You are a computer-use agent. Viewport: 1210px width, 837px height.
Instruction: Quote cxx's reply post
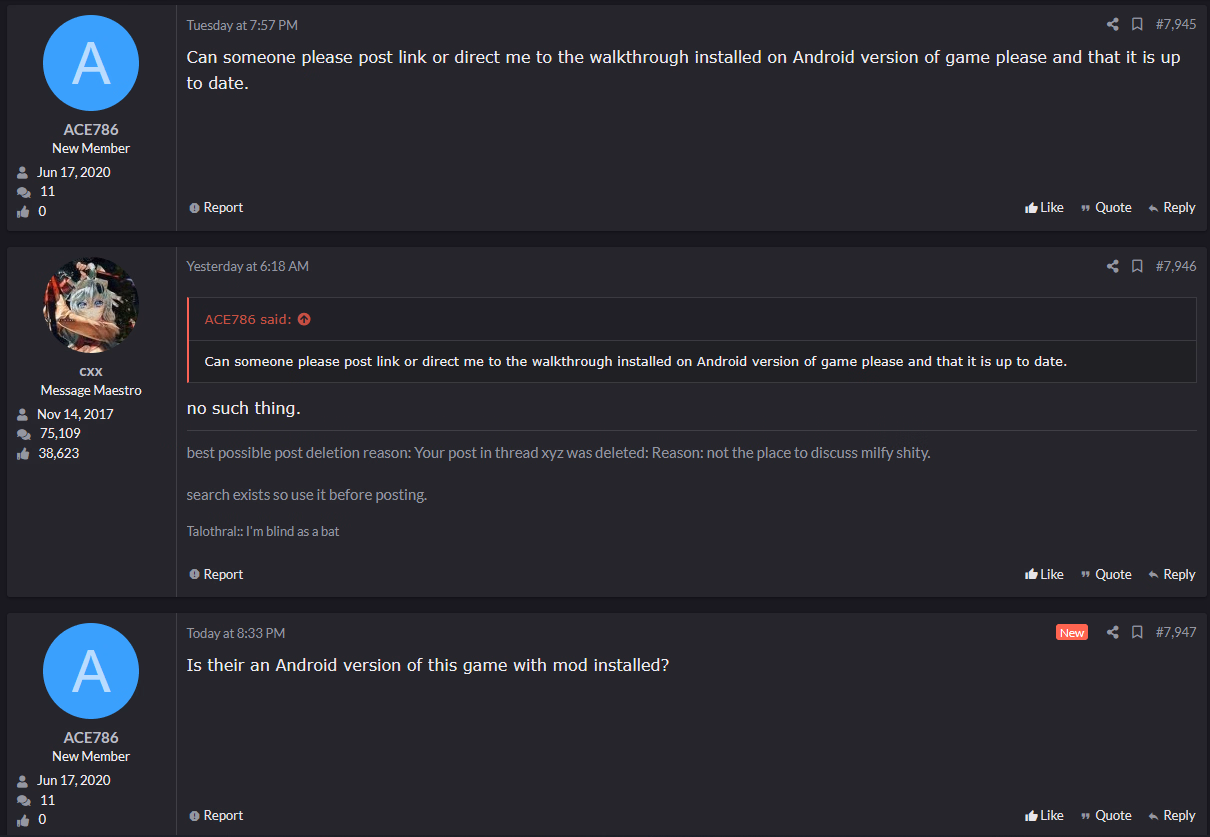tap(1106, 575)
